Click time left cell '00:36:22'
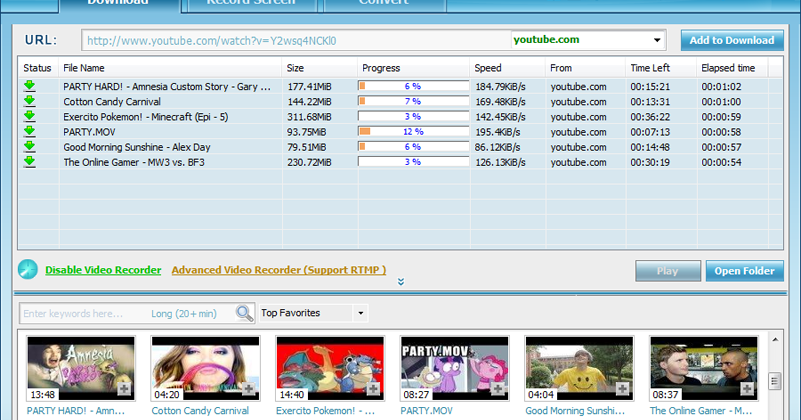This screenshot has height=420, width=801. pyautogui.click(x=650, y=116)
